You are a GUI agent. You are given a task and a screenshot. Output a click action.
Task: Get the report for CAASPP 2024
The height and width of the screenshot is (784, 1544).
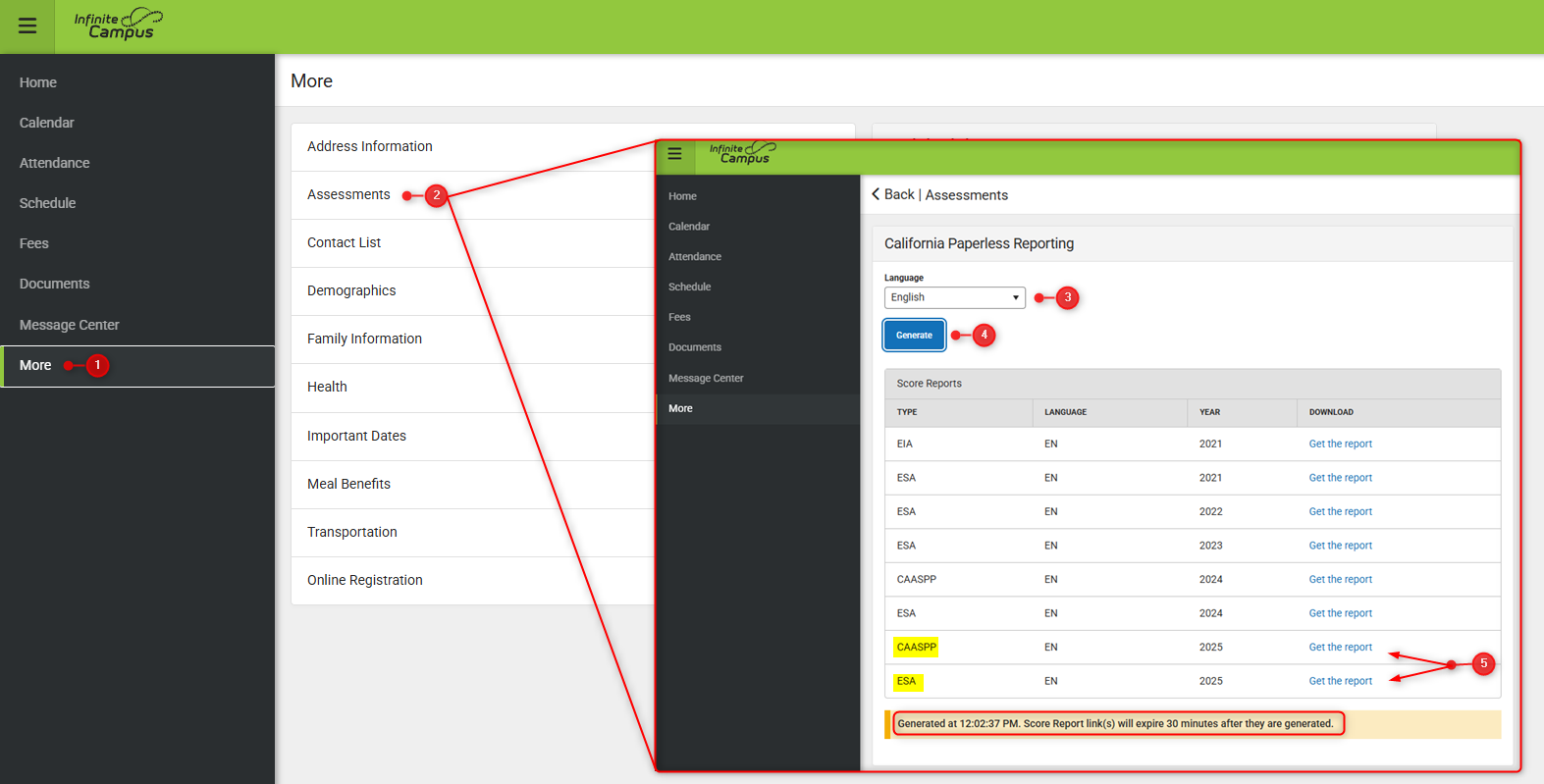tap(1341, 579)
